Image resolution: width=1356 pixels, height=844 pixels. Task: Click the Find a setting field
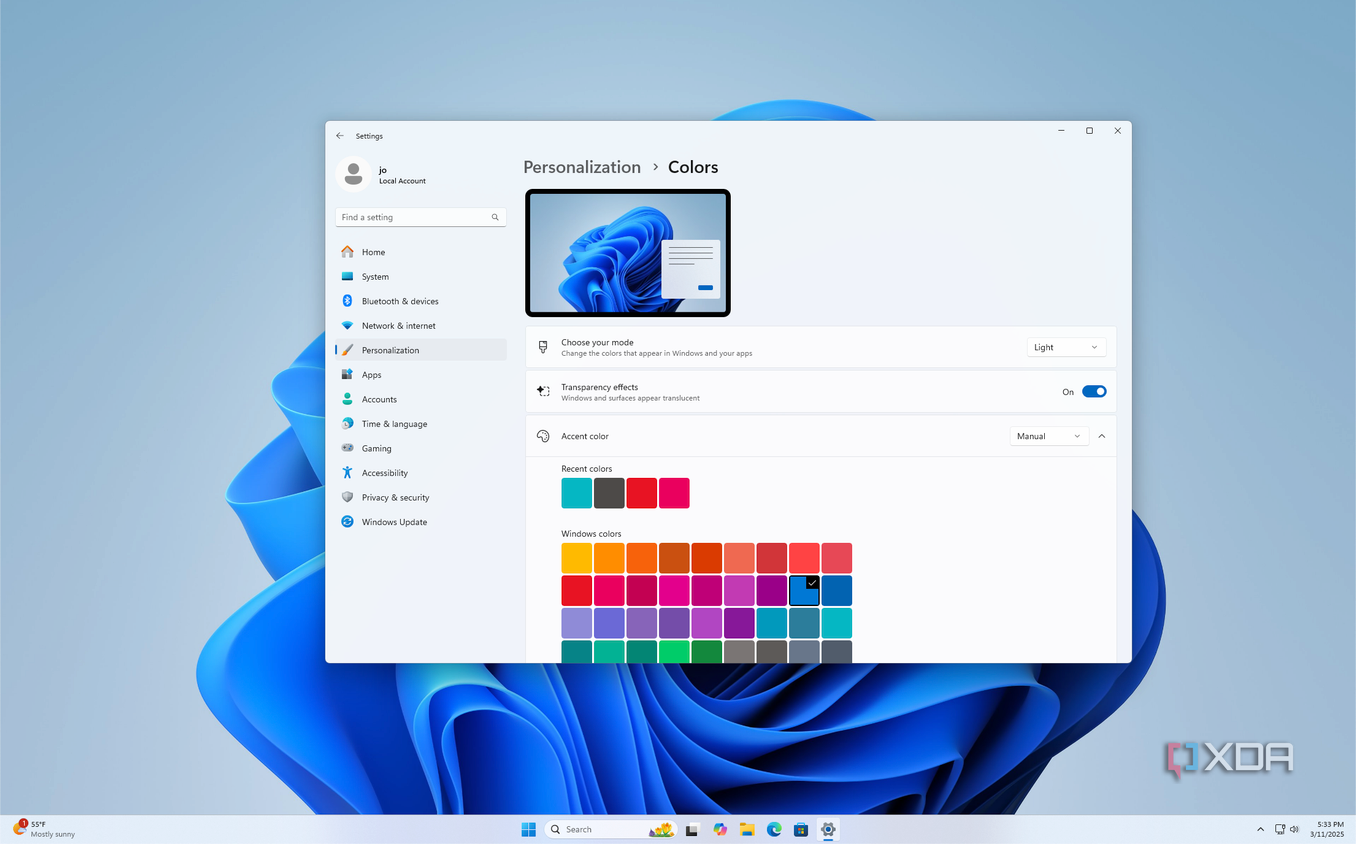[421, 217]
